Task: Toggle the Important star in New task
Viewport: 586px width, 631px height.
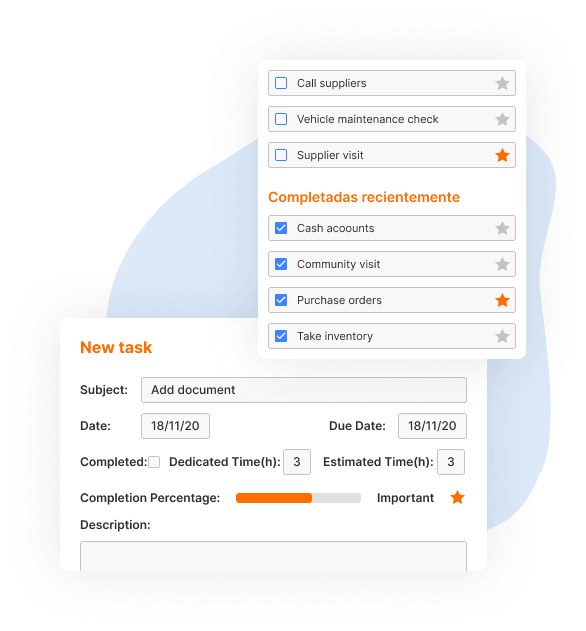Action: 457,497
